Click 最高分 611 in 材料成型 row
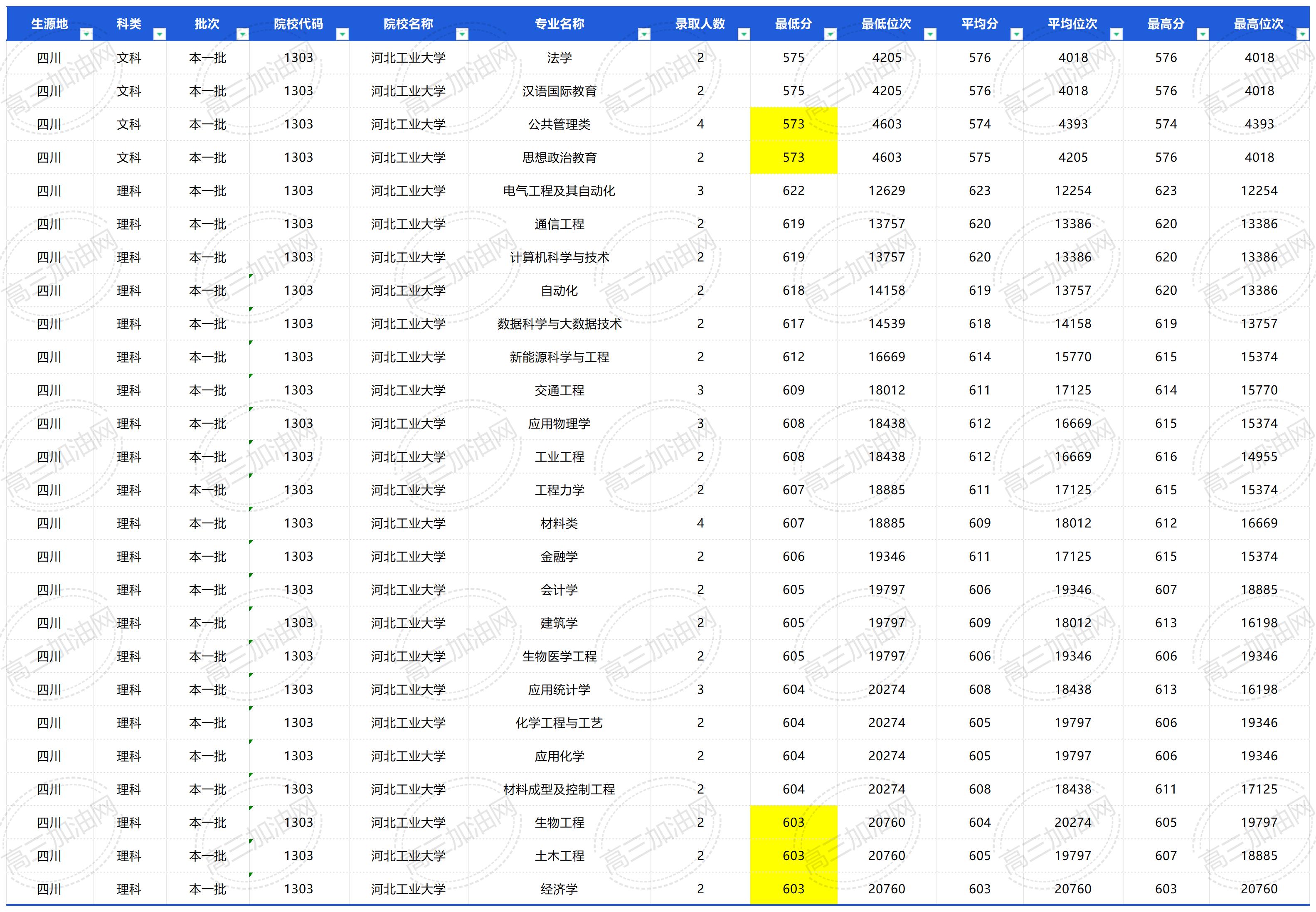The image size is (1316, 912). tap(1166, 789)
